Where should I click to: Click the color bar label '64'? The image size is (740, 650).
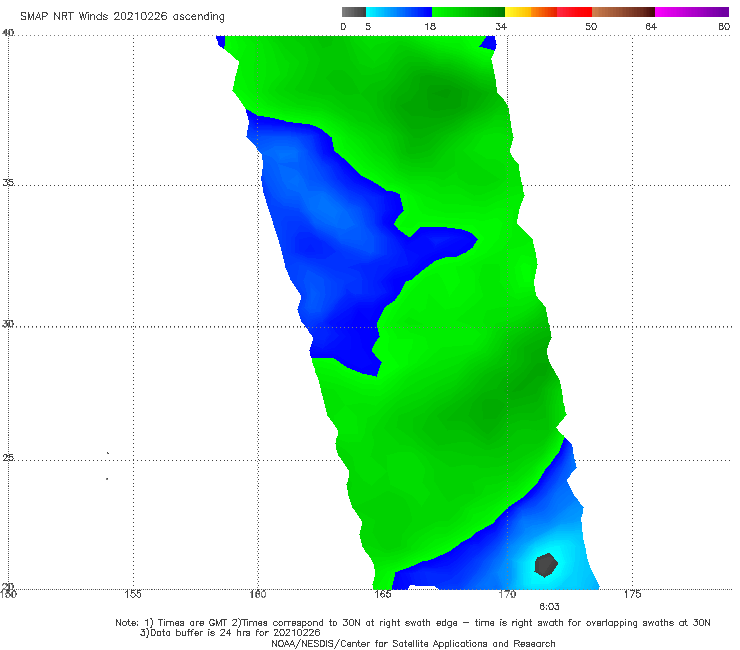pyautogui.click(x=651, y=26)
